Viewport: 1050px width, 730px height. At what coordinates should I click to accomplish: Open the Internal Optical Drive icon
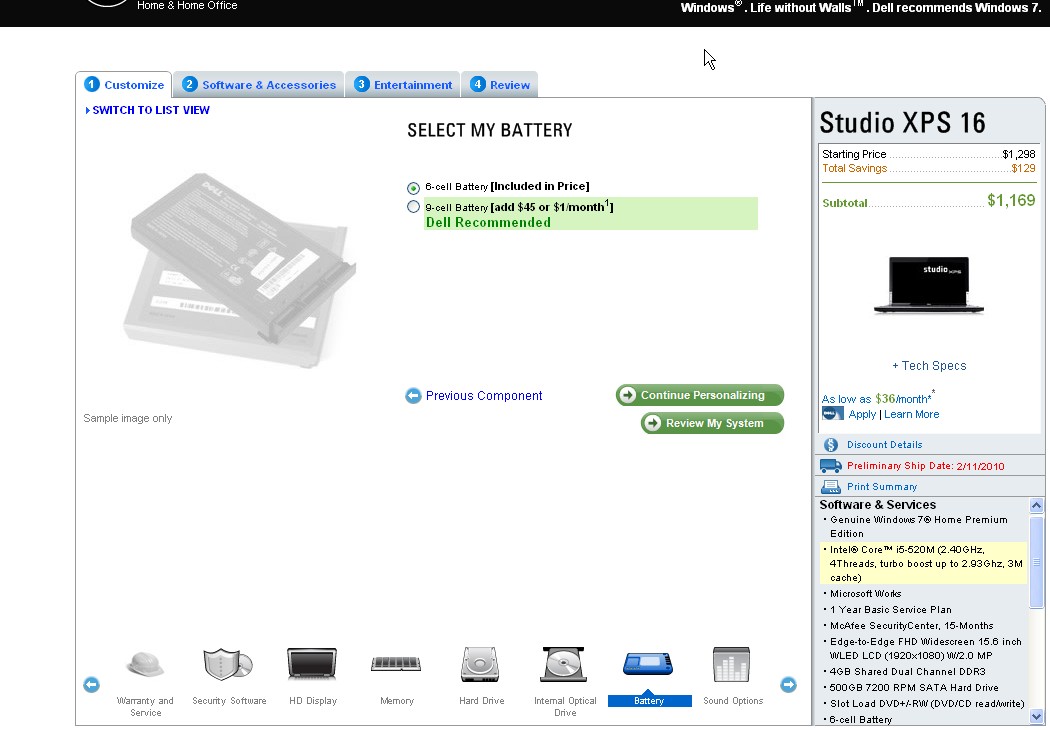564,664
